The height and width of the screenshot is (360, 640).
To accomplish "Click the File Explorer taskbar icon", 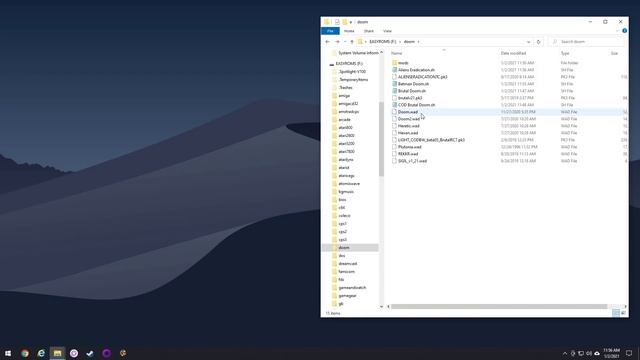I will click(x=58, y=353).
